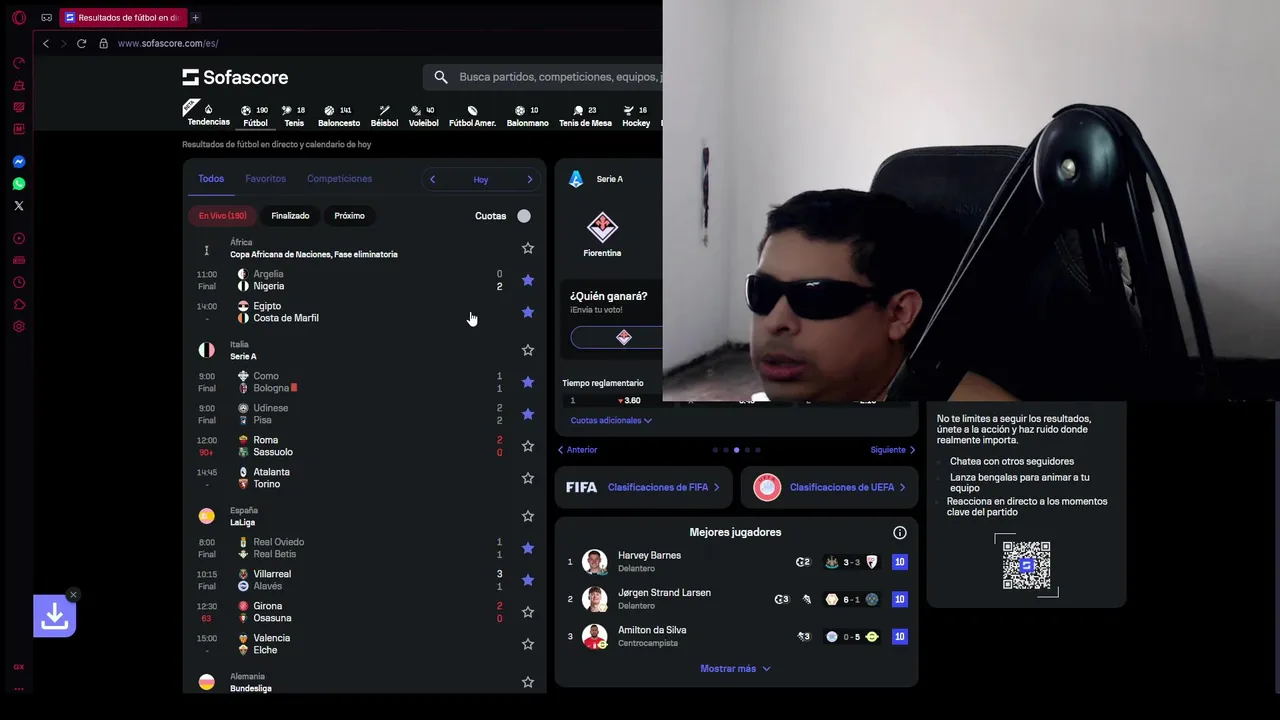Open the Opera main menu logo

click(x=18, y=17)
